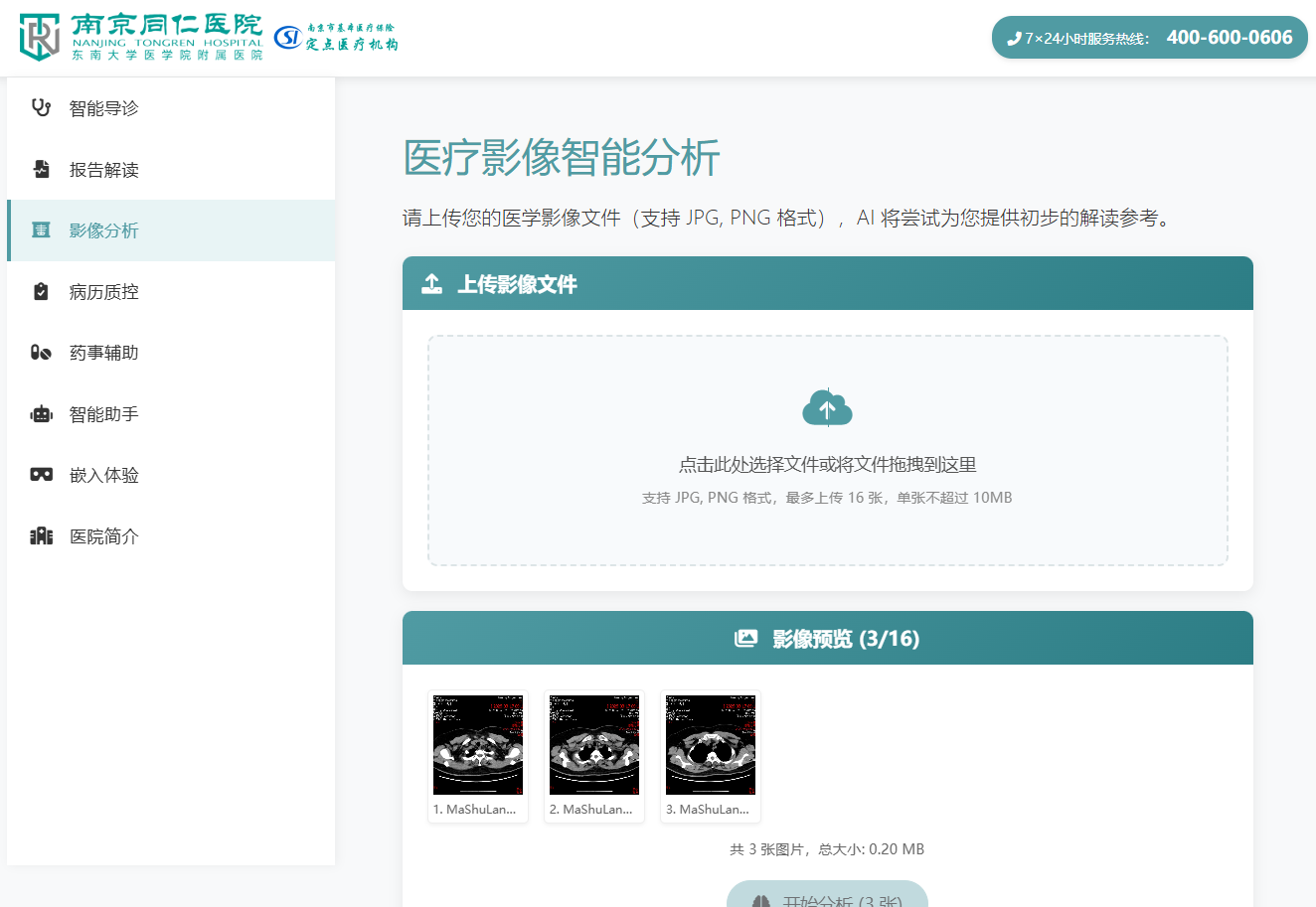Click the second CT scan preview thumbnail
Viewport: 1316px width, 907px height.
point(593,743)
